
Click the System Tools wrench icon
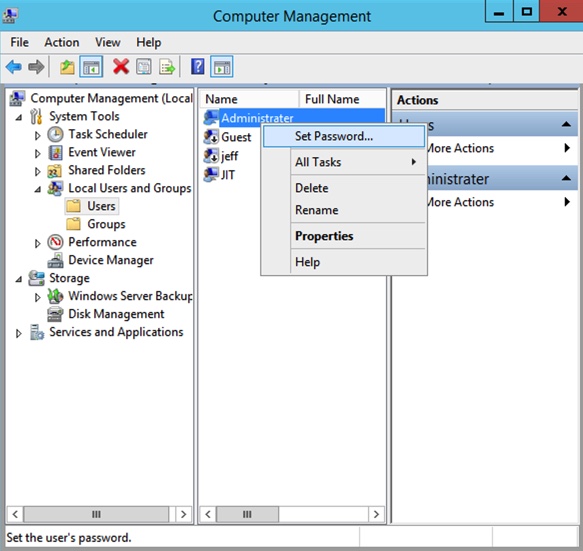tap(36, 116)
